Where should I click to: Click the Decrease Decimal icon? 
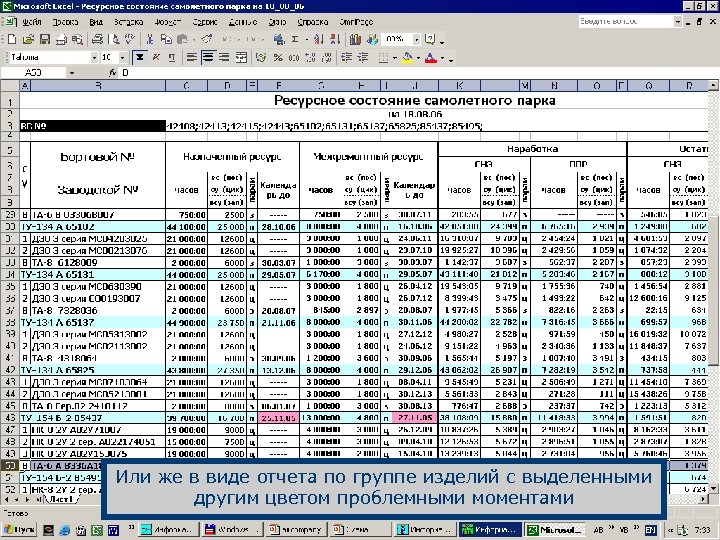326,57
